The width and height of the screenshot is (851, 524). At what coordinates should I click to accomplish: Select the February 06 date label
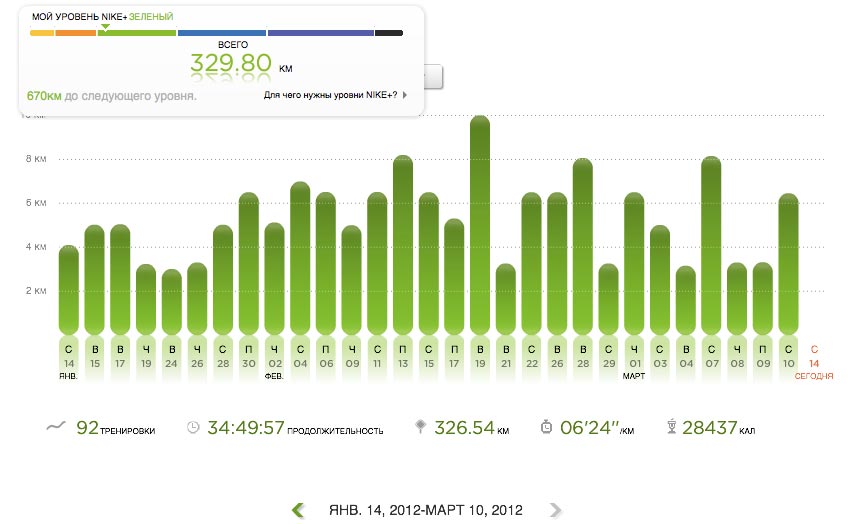tap(326, 357)
